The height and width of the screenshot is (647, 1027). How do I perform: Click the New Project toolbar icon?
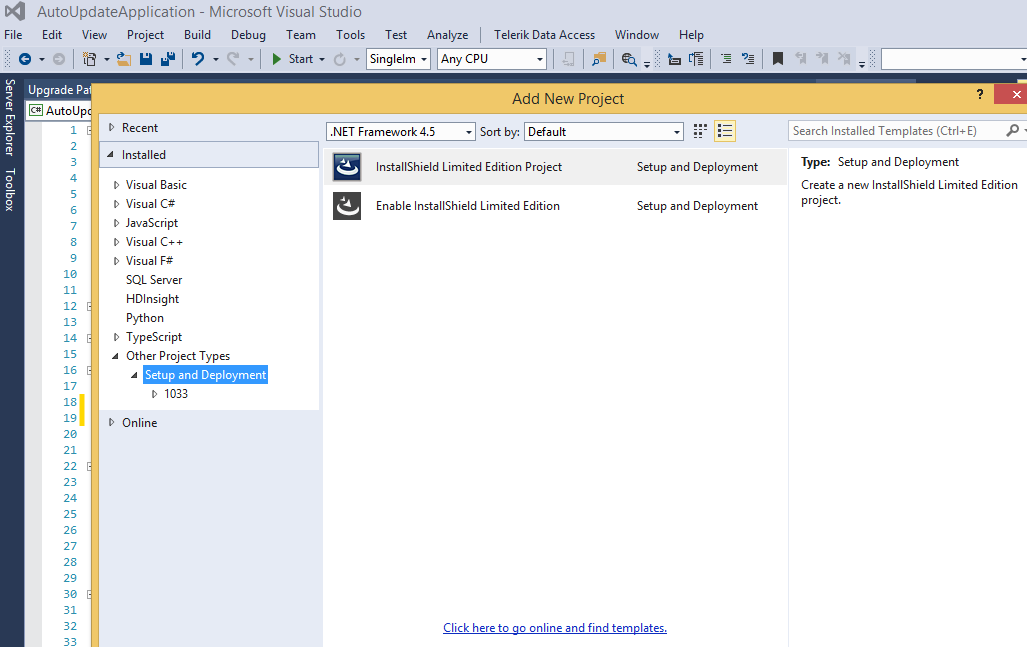point(89,59)
